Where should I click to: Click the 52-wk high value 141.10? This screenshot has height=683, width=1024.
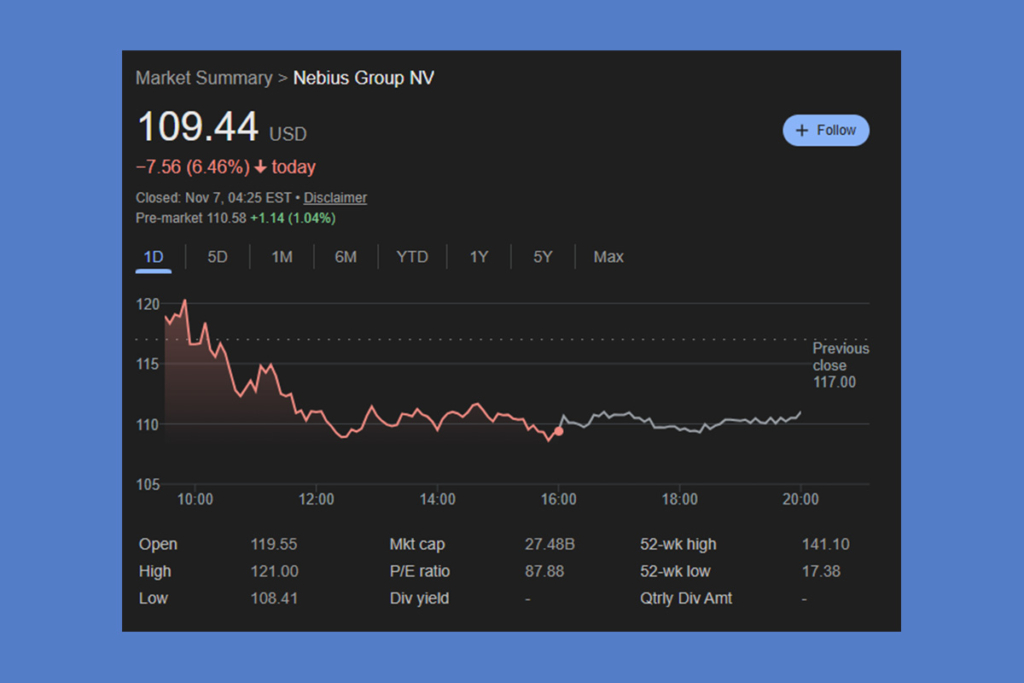tap(825, 544)
